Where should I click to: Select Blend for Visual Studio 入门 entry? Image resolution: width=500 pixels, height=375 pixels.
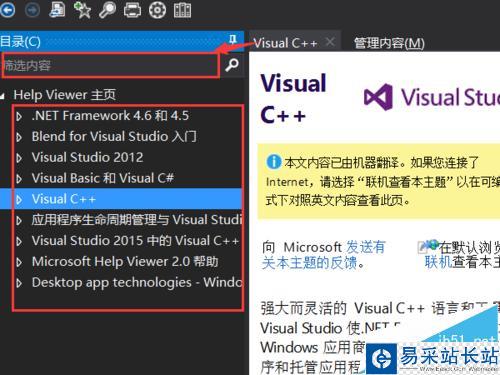coord(114,137)
